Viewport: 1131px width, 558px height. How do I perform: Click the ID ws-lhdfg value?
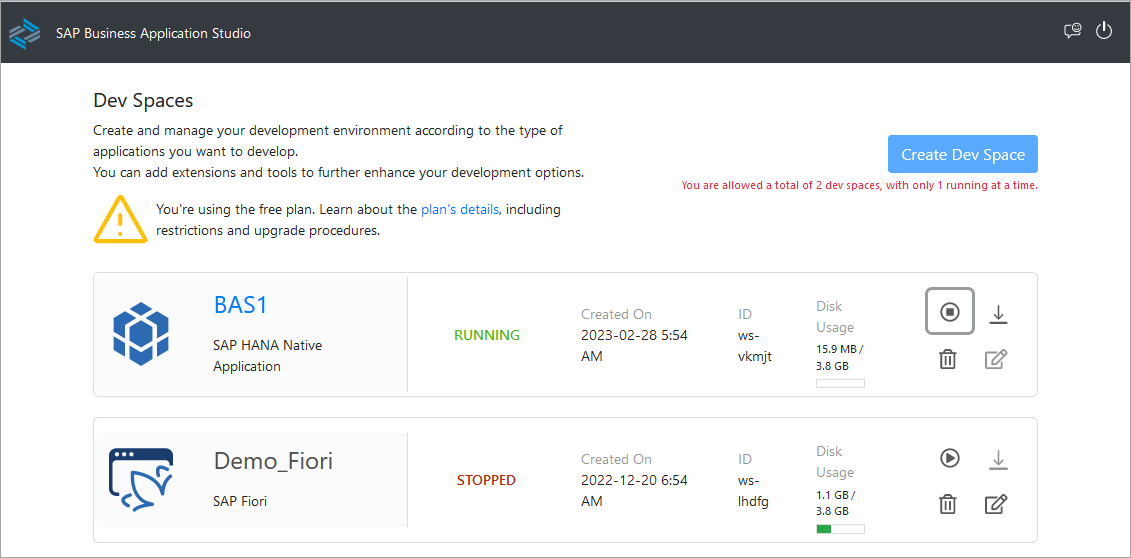coord(754,491)
